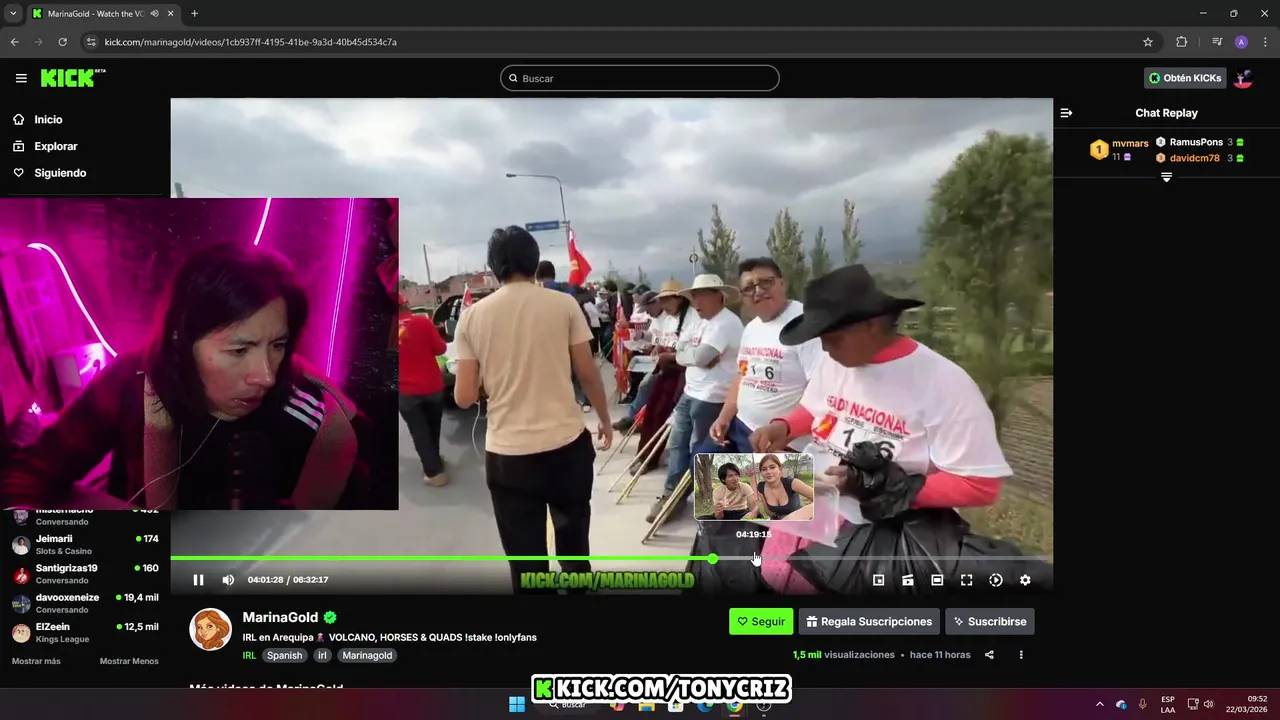Open RamusPons gifter profile
Screen dimensions: 1280x720
pyautogui.click(x=1196, y=142)
